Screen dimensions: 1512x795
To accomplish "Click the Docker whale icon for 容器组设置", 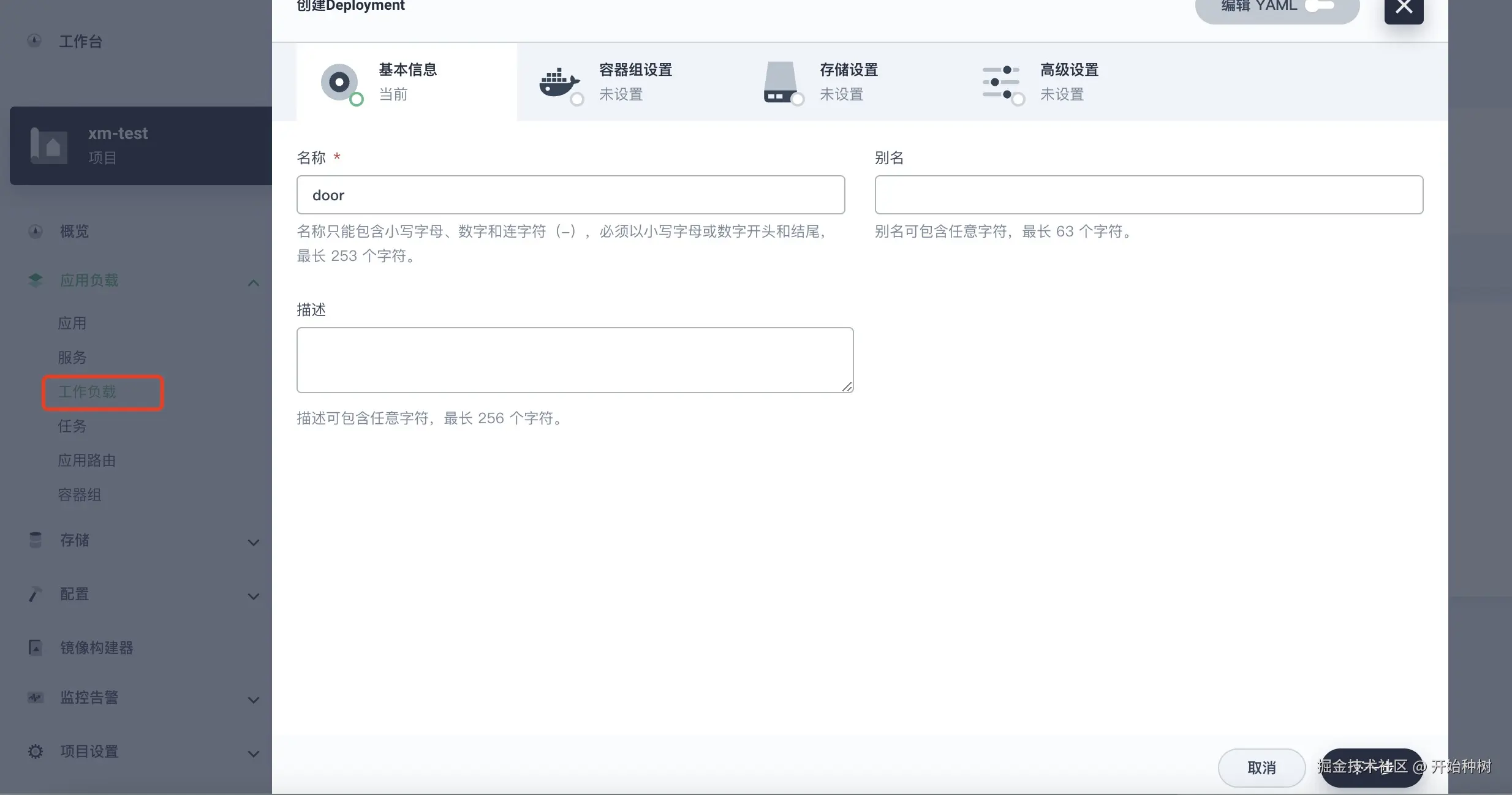I will (x=558, y=82).
